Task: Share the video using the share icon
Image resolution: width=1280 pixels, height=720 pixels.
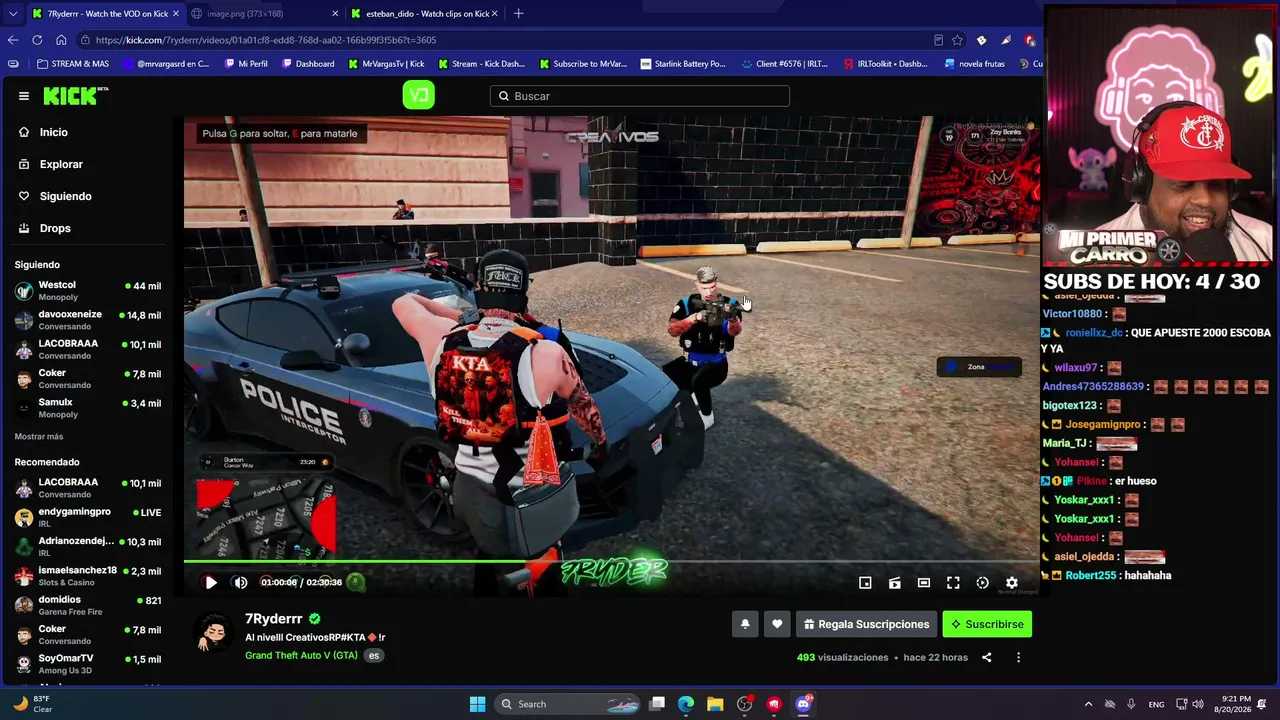Action: [x=986, y=657]
